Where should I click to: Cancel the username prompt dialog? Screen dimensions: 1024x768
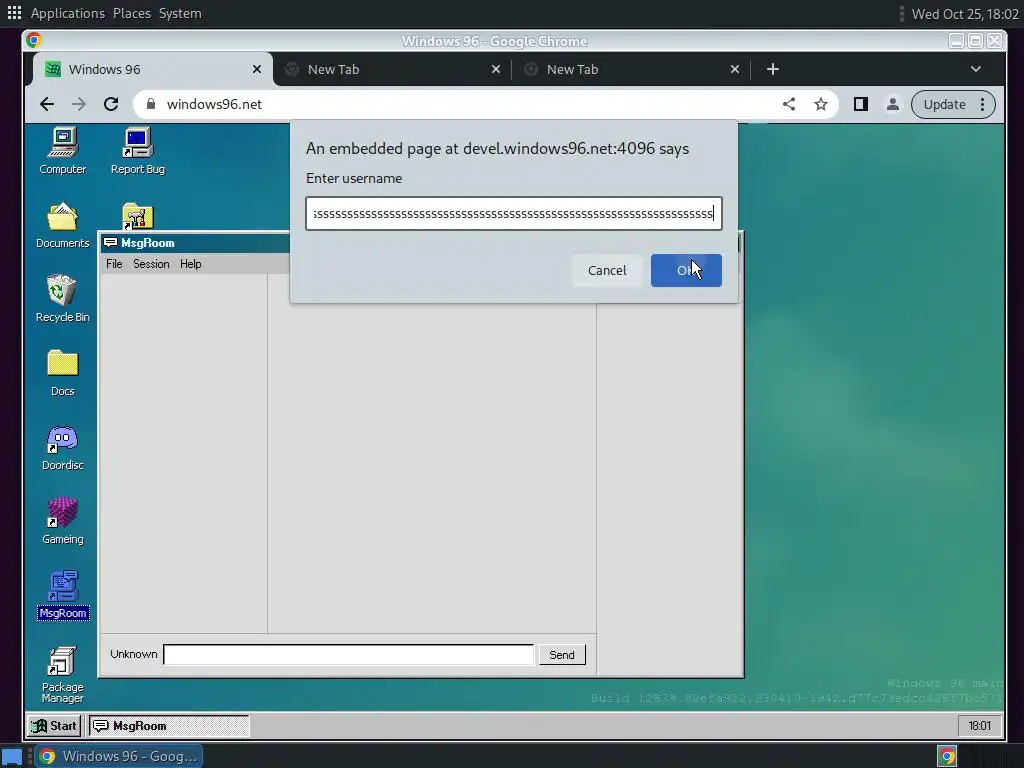[607, 270]
